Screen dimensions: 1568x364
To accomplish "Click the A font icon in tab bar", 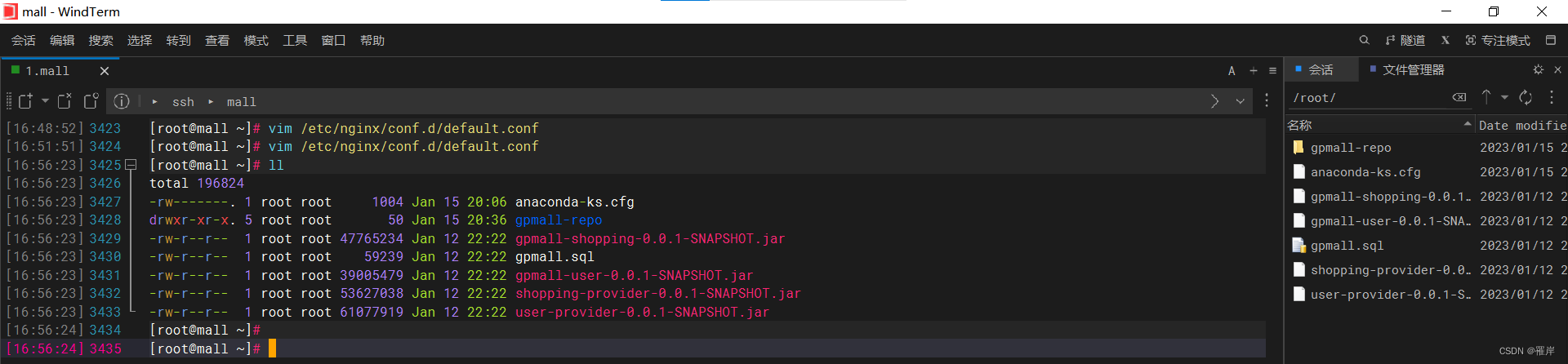I will tap(1232, 71).
